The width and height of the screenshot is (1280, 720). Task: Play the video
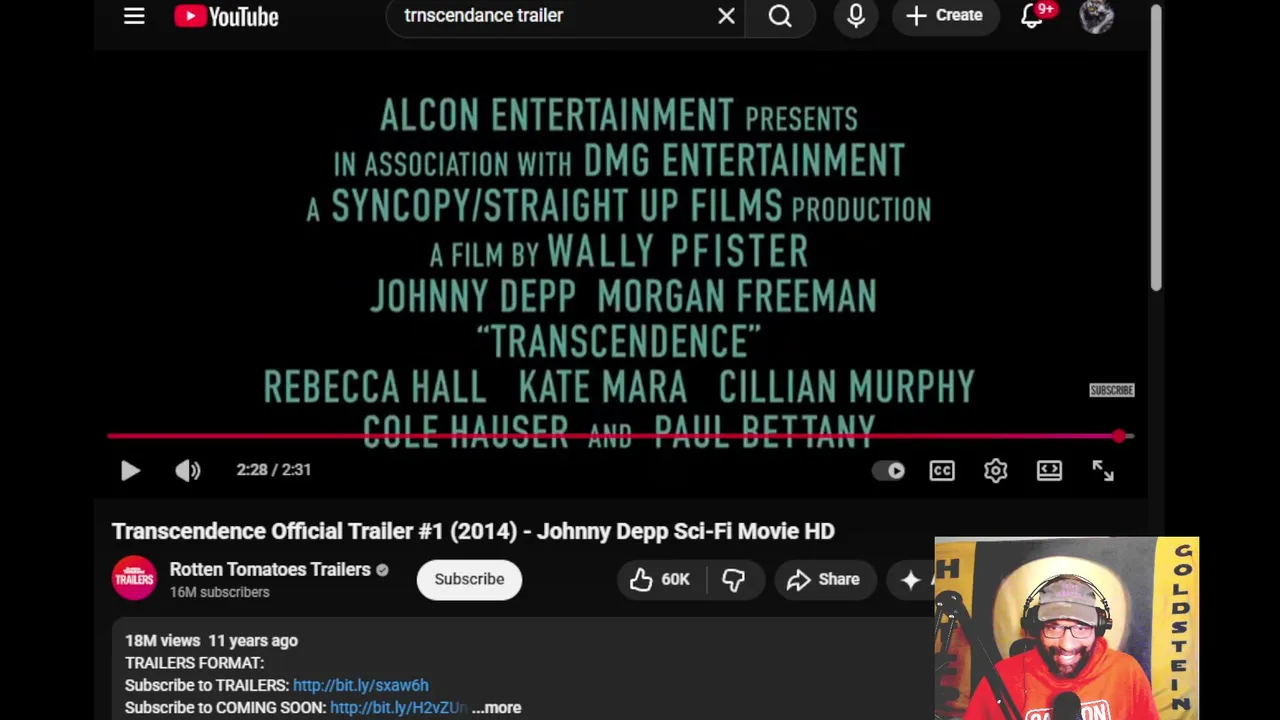click(130, 470)
